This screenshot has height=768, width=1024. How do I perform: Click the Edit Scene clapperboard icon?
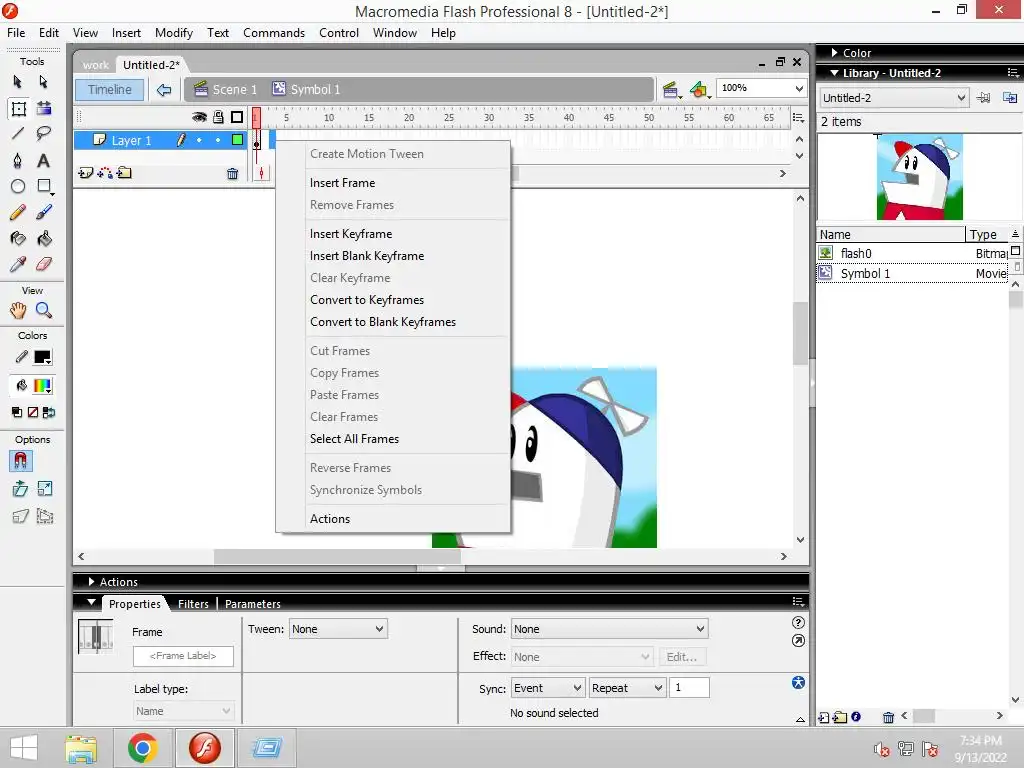670,89
